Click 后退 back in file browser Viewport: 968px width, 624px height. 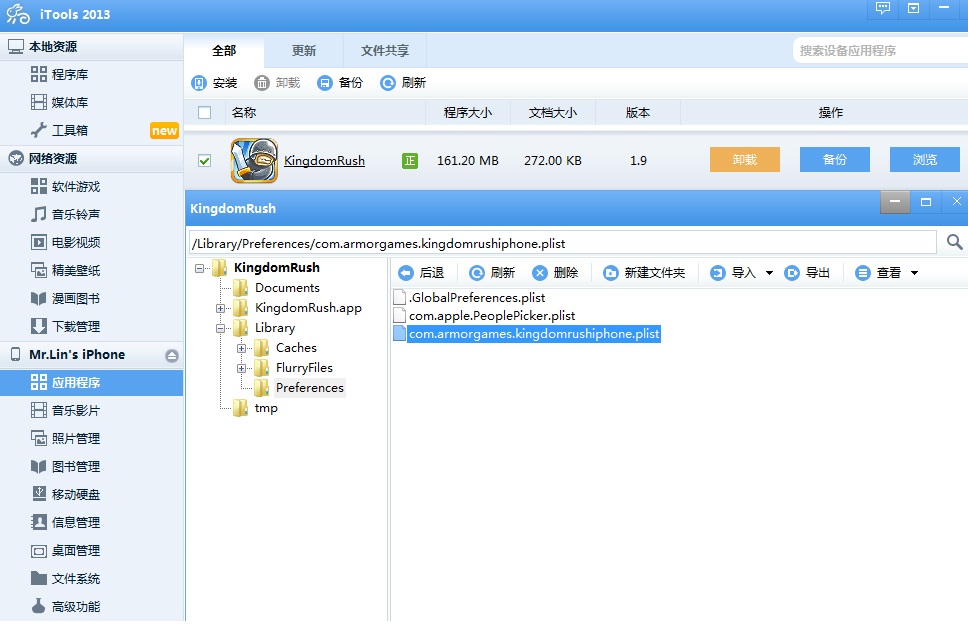pos(422,273)
